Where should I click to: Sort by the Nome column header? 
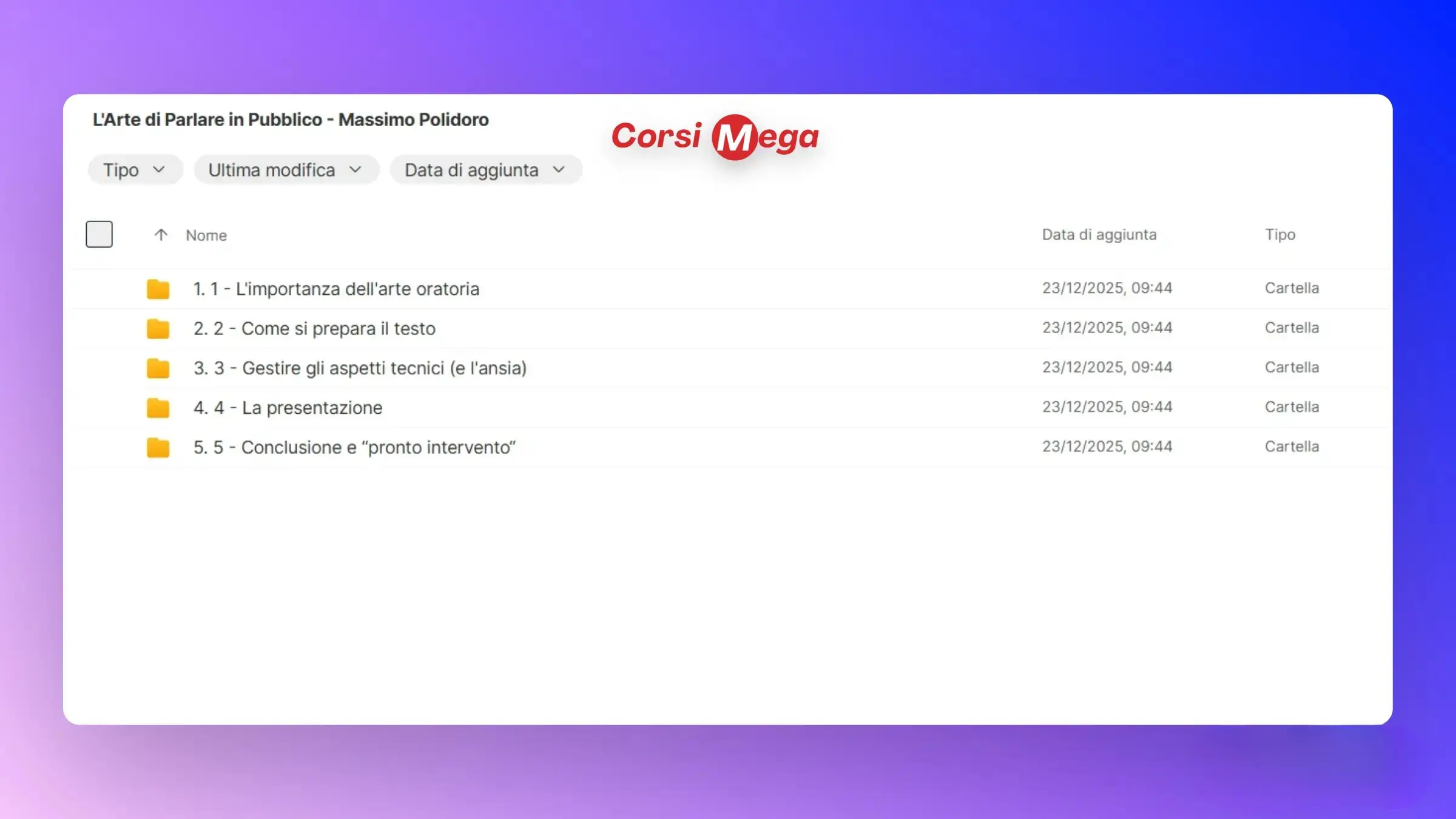pos(206,235)
